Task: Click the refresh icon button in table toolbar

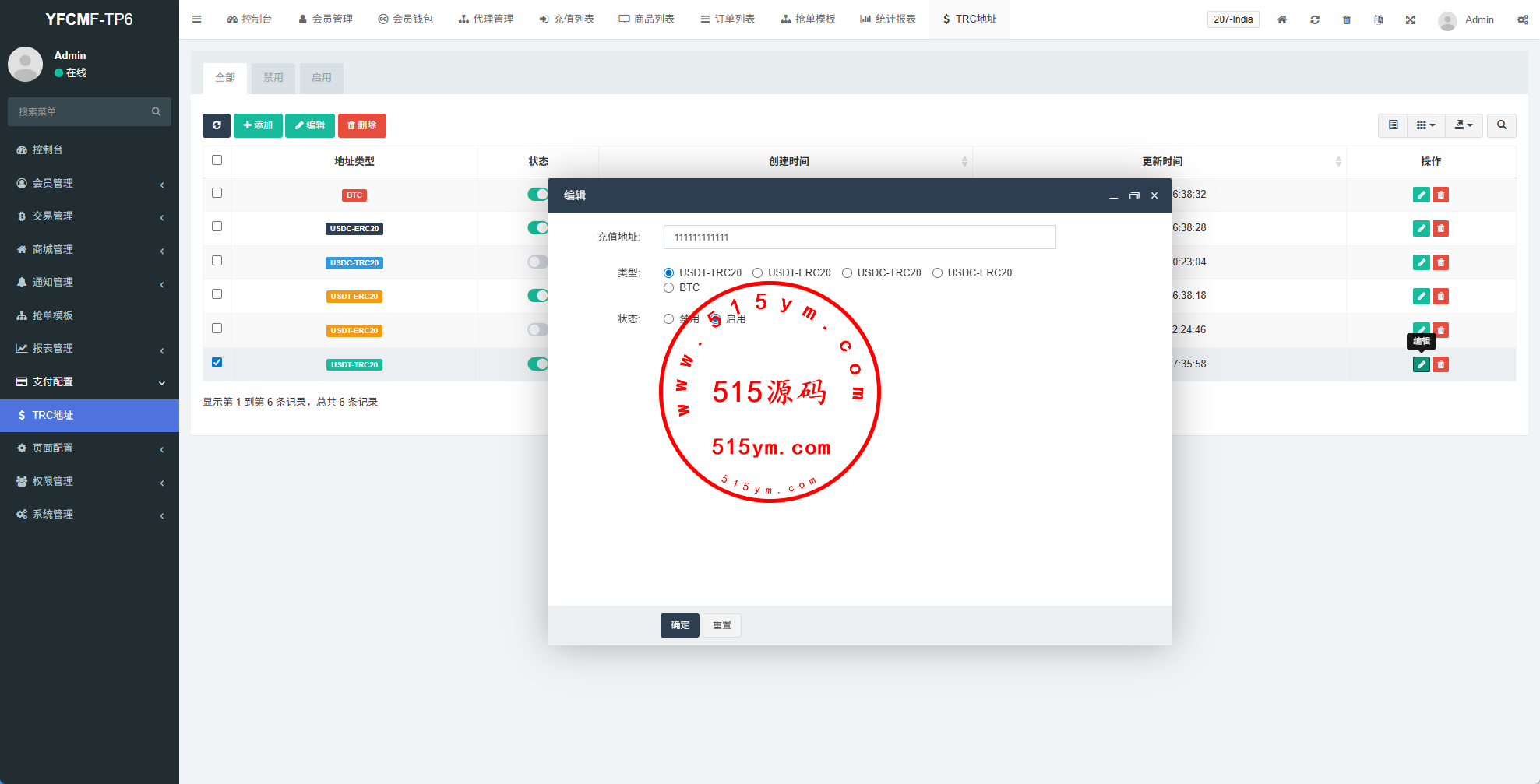Action: pyautogui.click(x=216, y=125)
